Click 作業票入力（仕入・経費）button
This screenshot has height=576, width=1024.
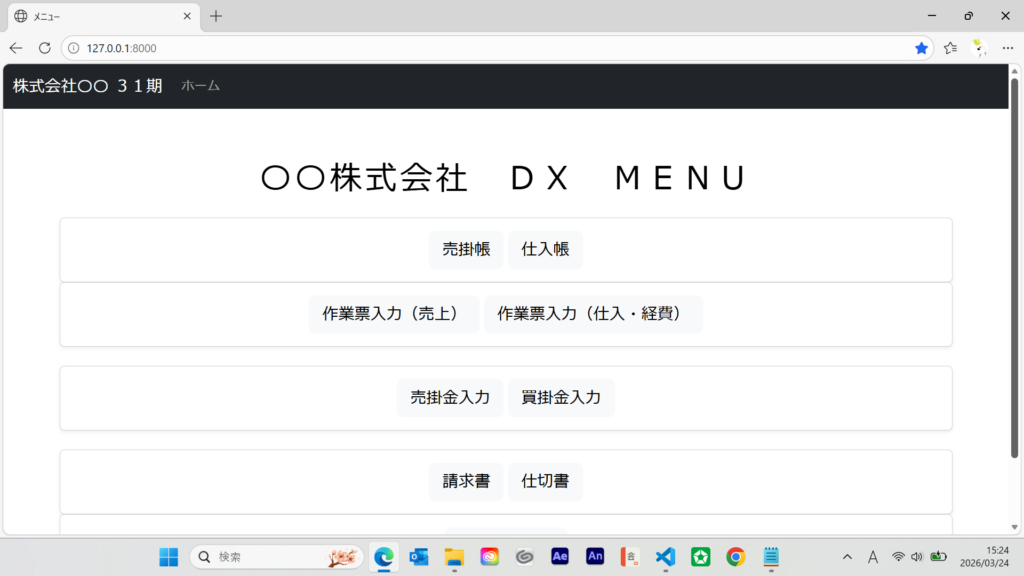593,314
